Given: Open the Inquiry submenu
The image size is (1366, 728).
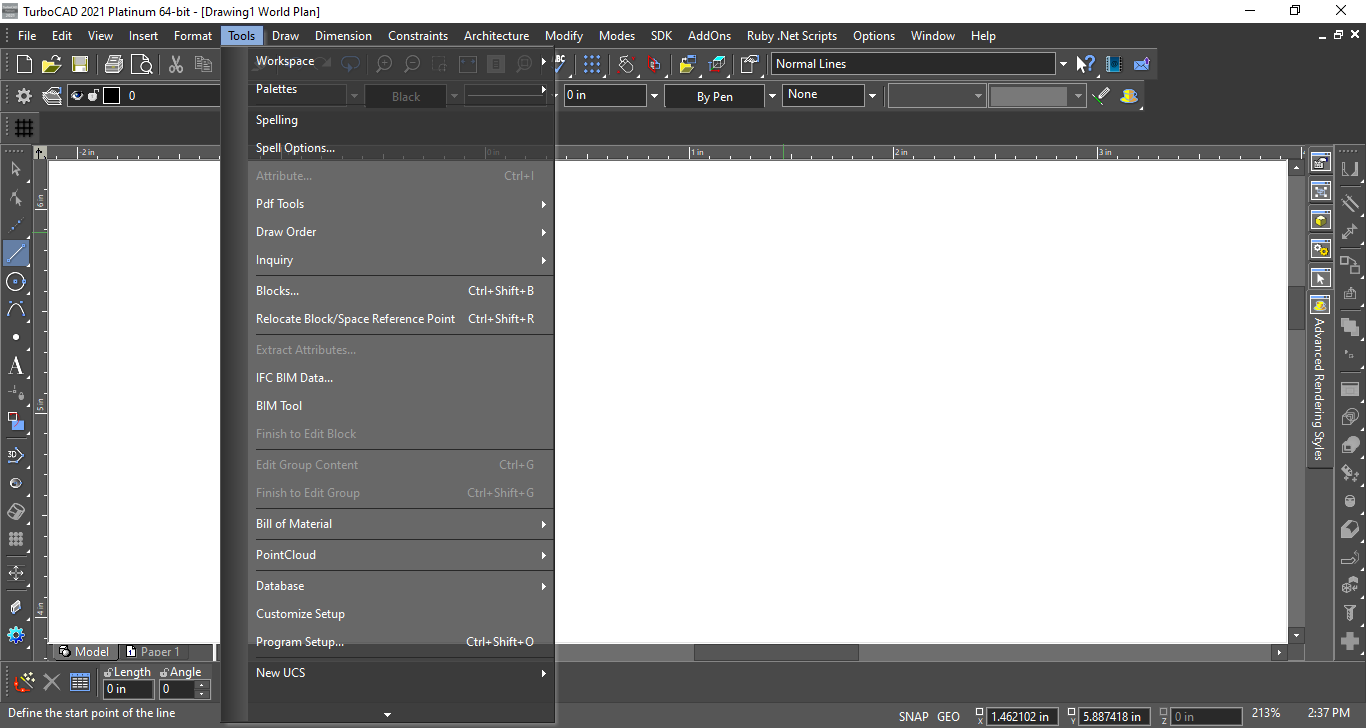Looking at the screenshot, I should (400, 260).
